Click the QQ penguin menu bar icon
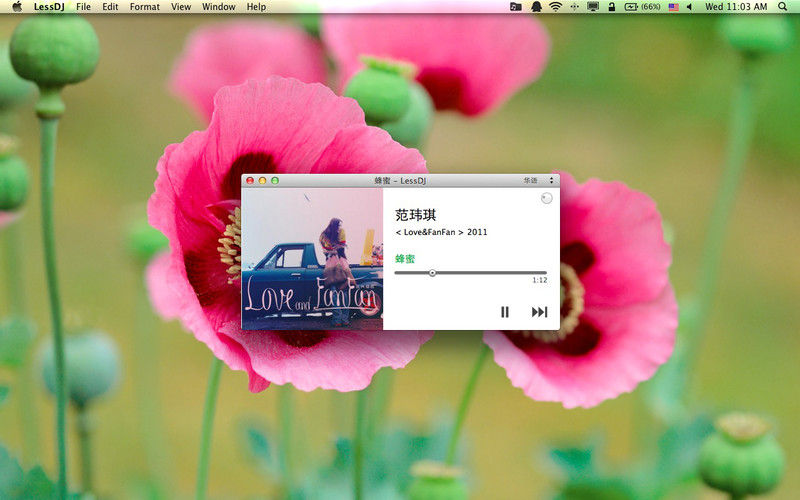 pos(536,7)
